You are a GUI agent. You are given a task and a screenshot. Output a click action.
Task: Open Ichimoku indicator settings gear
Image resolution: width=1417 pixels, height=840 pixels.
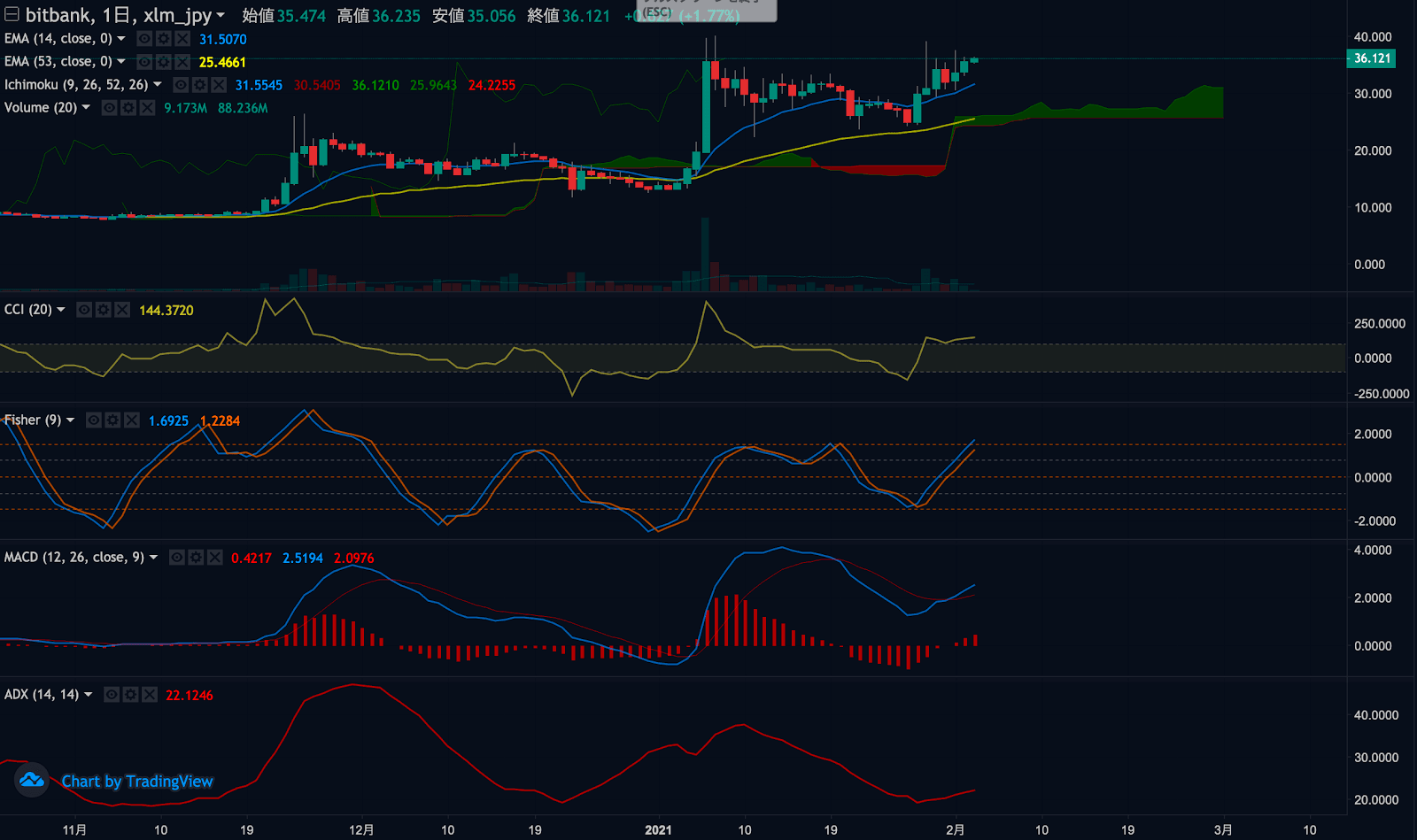point(199,85)
